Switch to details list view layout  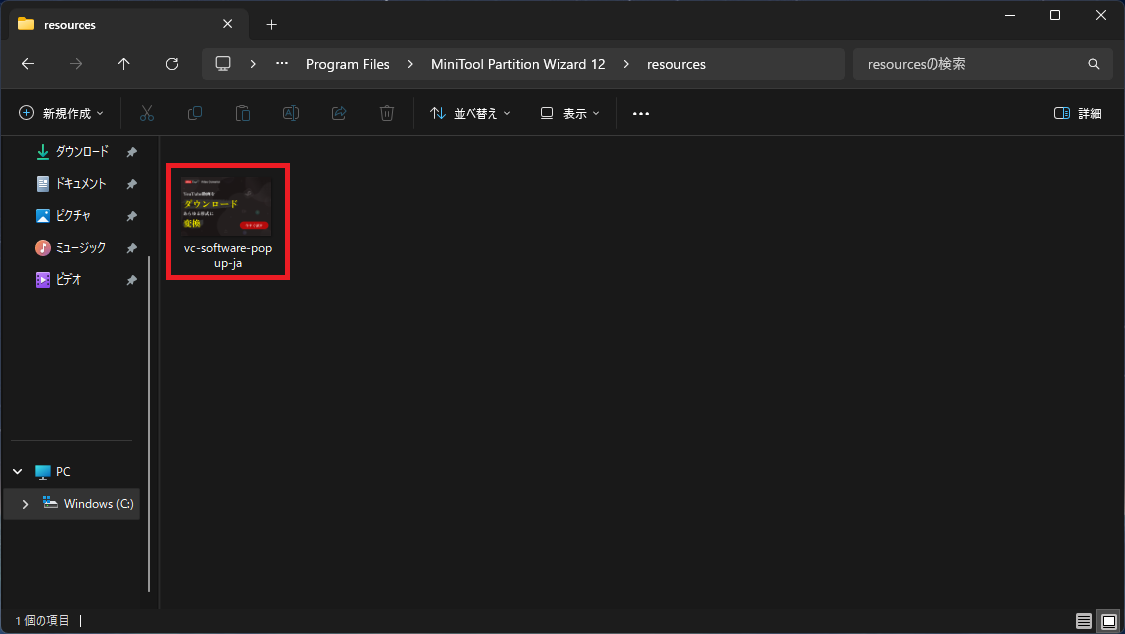point(1084,621)
